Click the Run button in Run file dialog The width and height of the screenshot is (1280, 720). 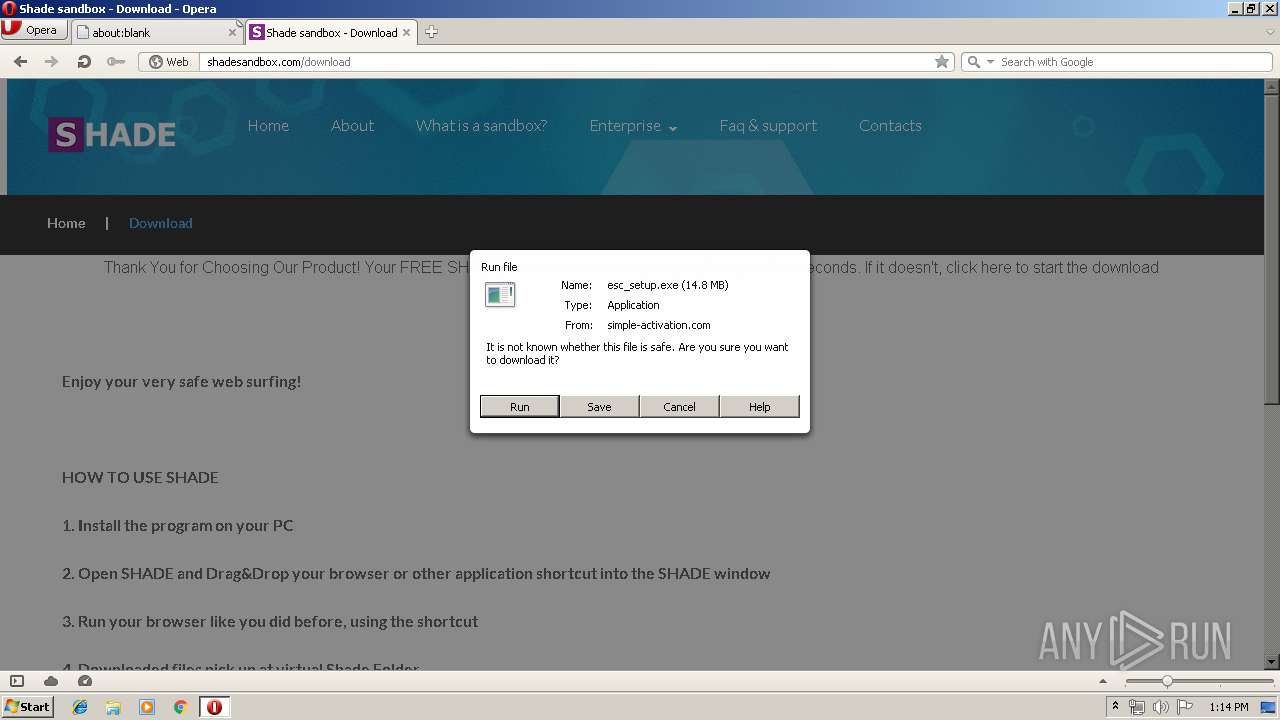pyautogui.click(x=519, y=406)
